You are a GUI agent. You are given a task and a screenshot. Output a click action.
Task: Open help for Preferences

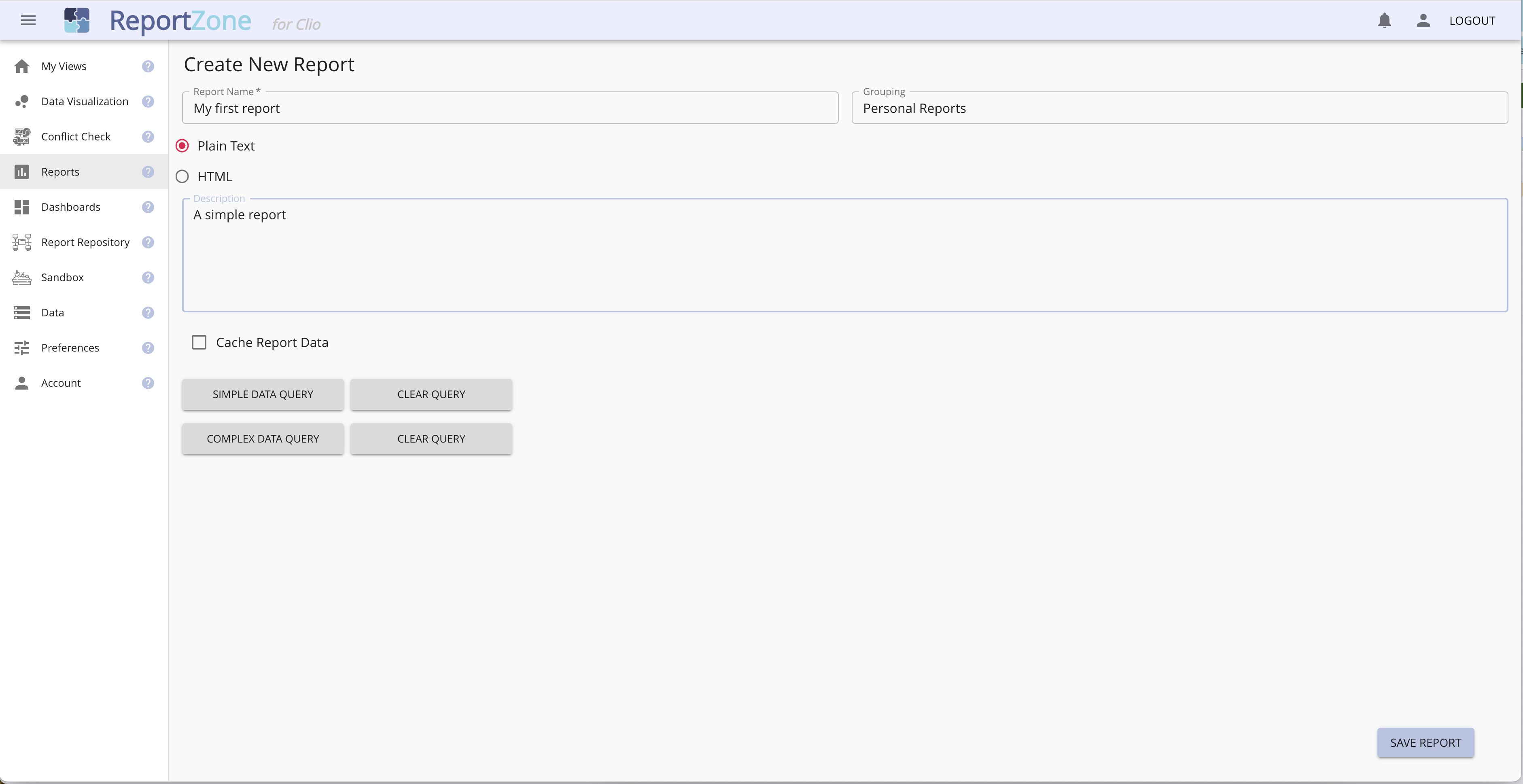tap(148, 348)
